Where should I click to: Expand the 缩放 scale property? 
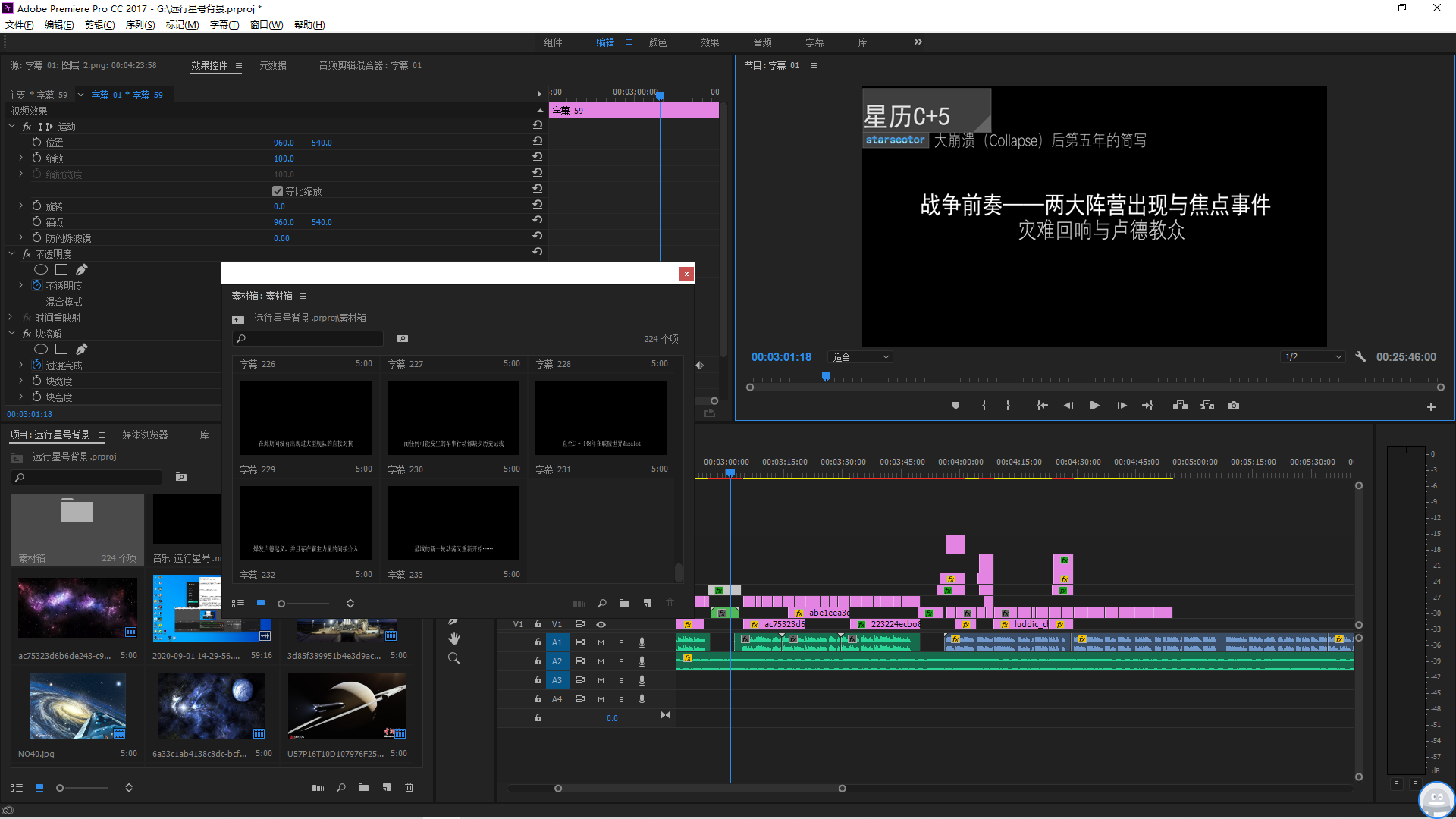(20, 158)
